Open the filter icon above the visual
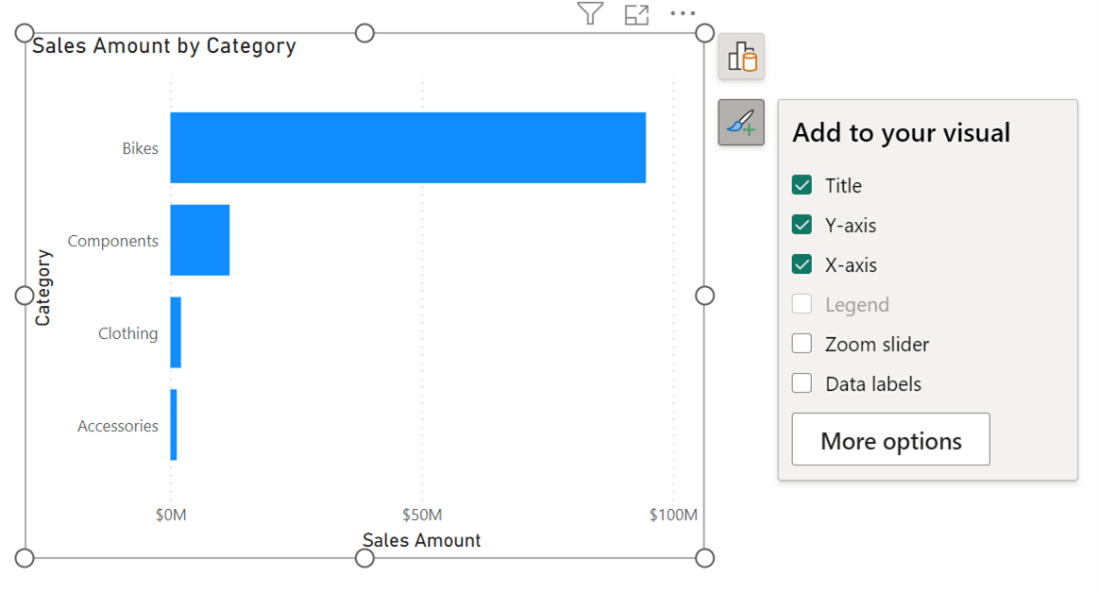The image size is (1098, 593). point(590,13)
